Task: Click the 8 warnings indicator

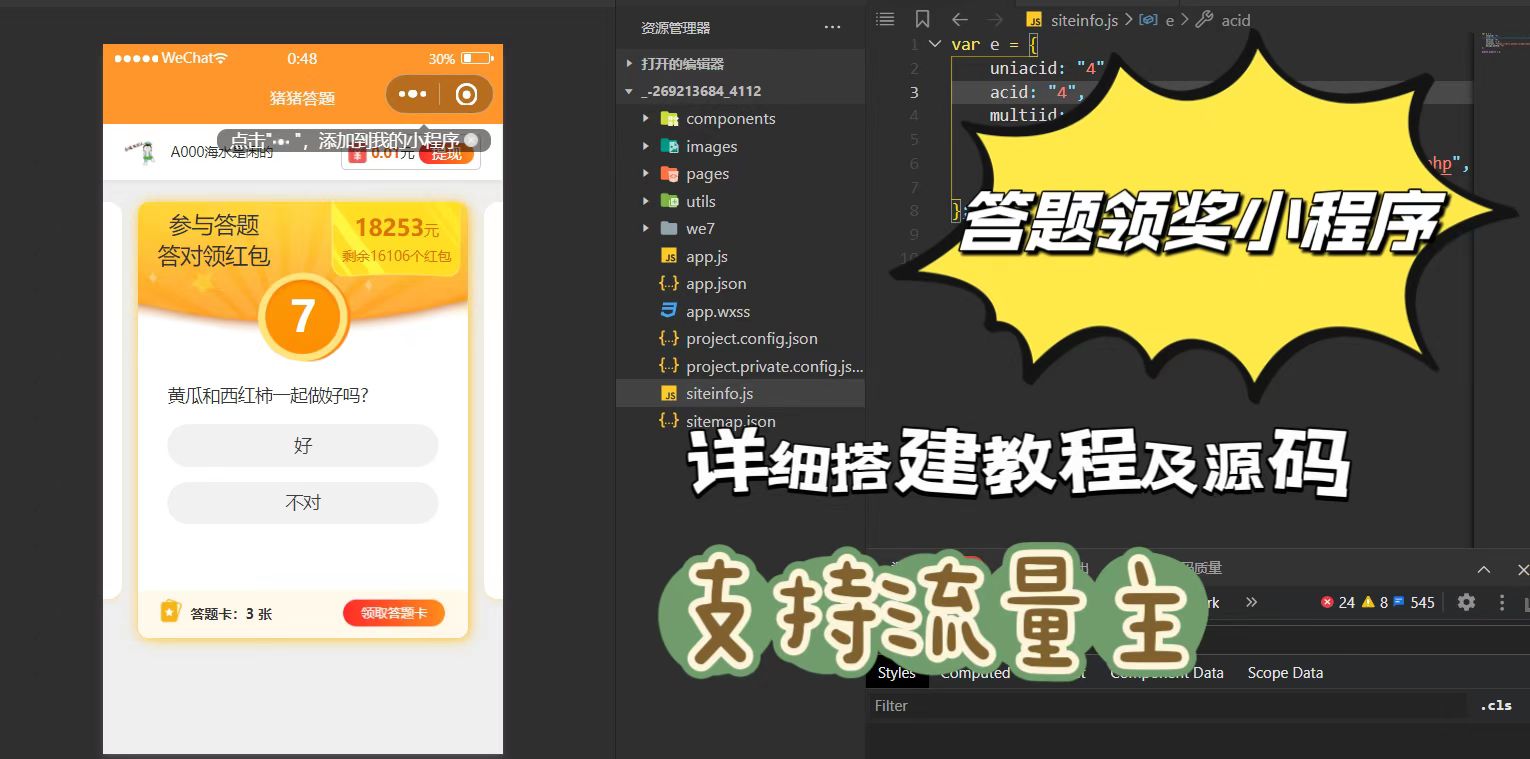Action: (x=1376, y=602)
